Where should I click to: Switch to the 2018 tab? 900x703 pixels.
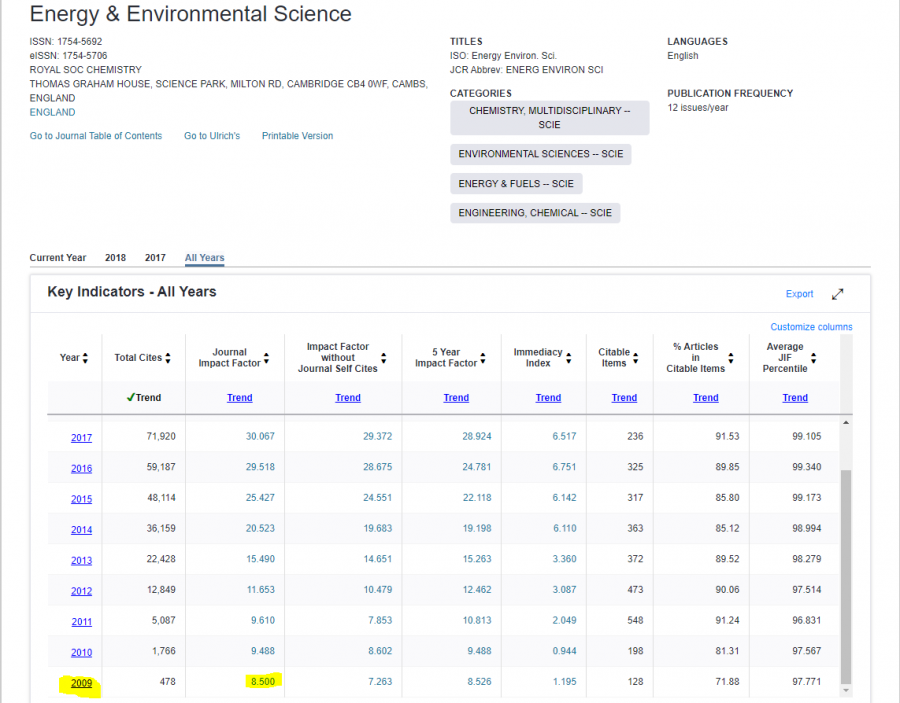click(115, 258)
